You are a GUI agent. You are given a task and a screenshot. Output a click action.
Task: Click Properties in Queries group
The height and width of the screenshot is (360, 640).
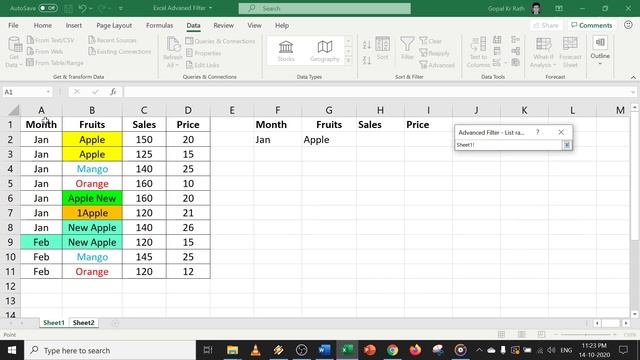[x=203, y=53]
